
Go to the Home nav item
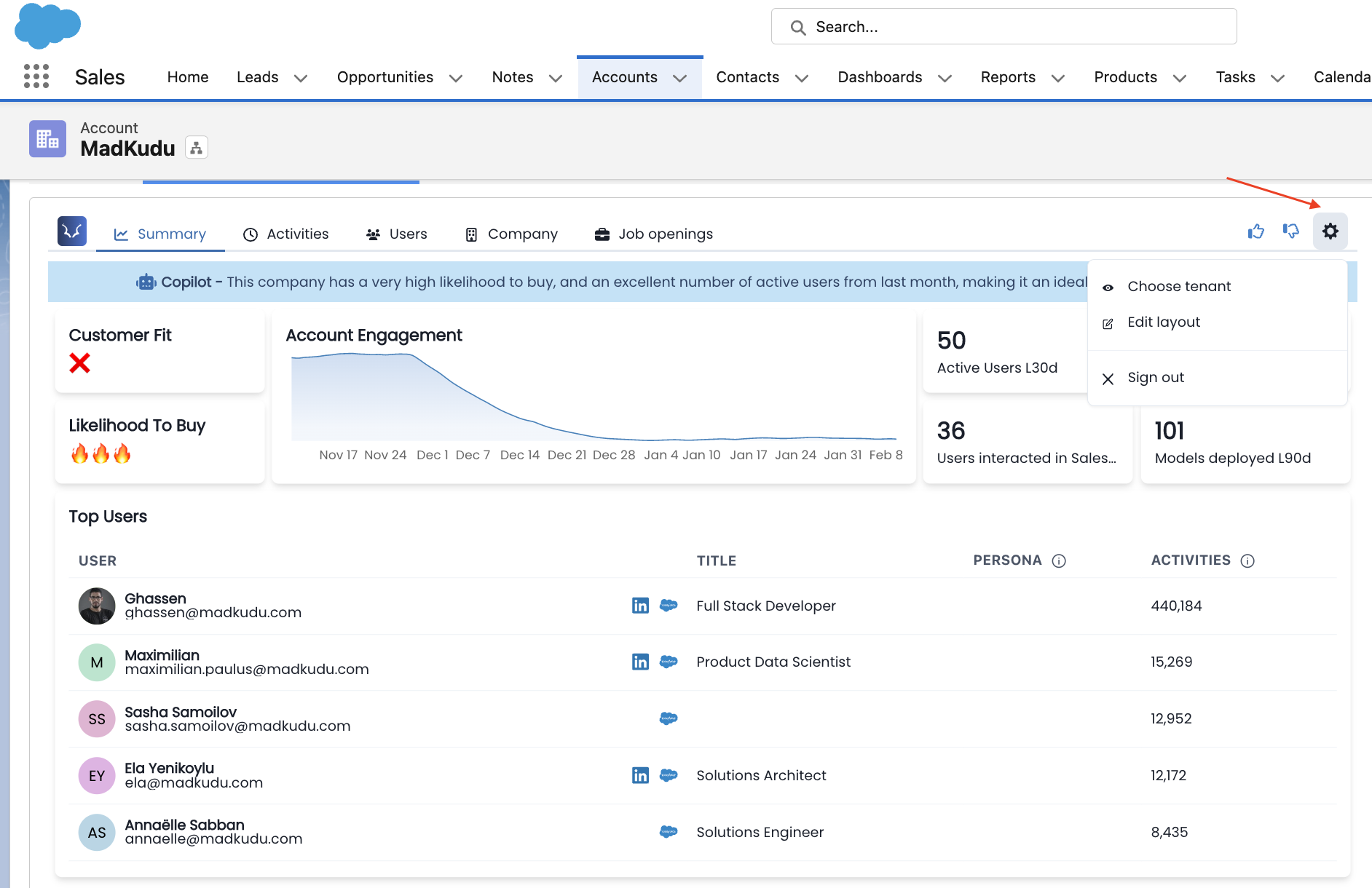(x=188, y=77)
